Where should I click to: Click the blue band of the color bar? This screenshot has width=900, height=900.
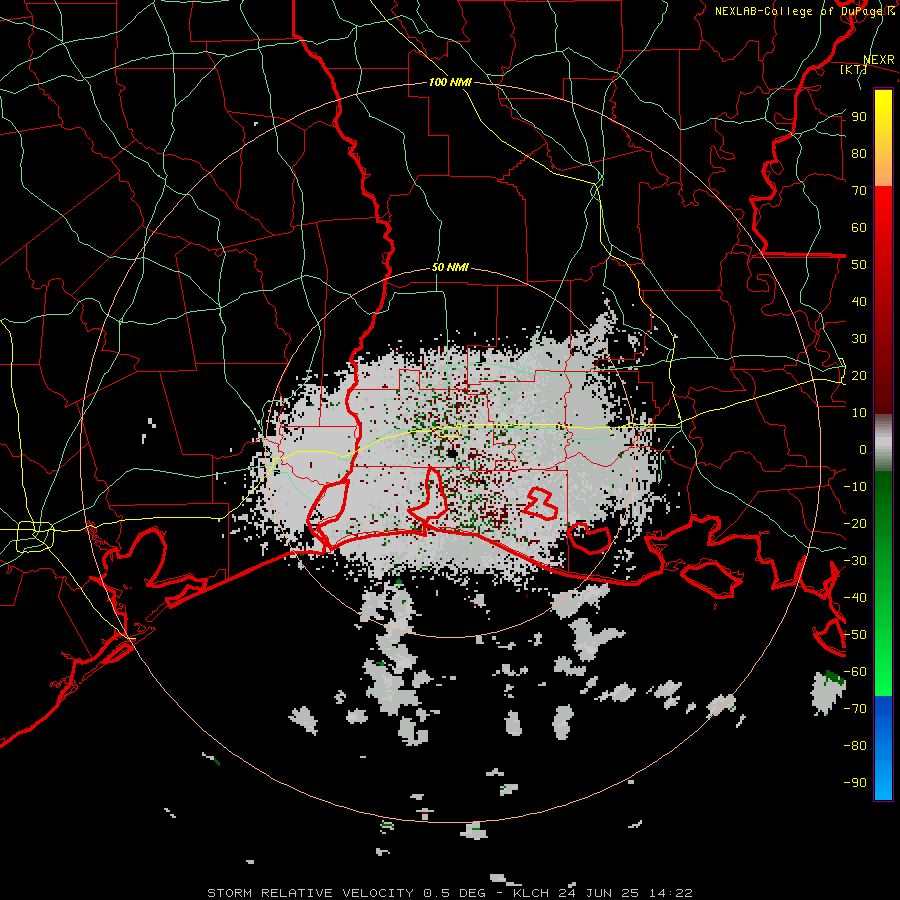click(883, 748)
